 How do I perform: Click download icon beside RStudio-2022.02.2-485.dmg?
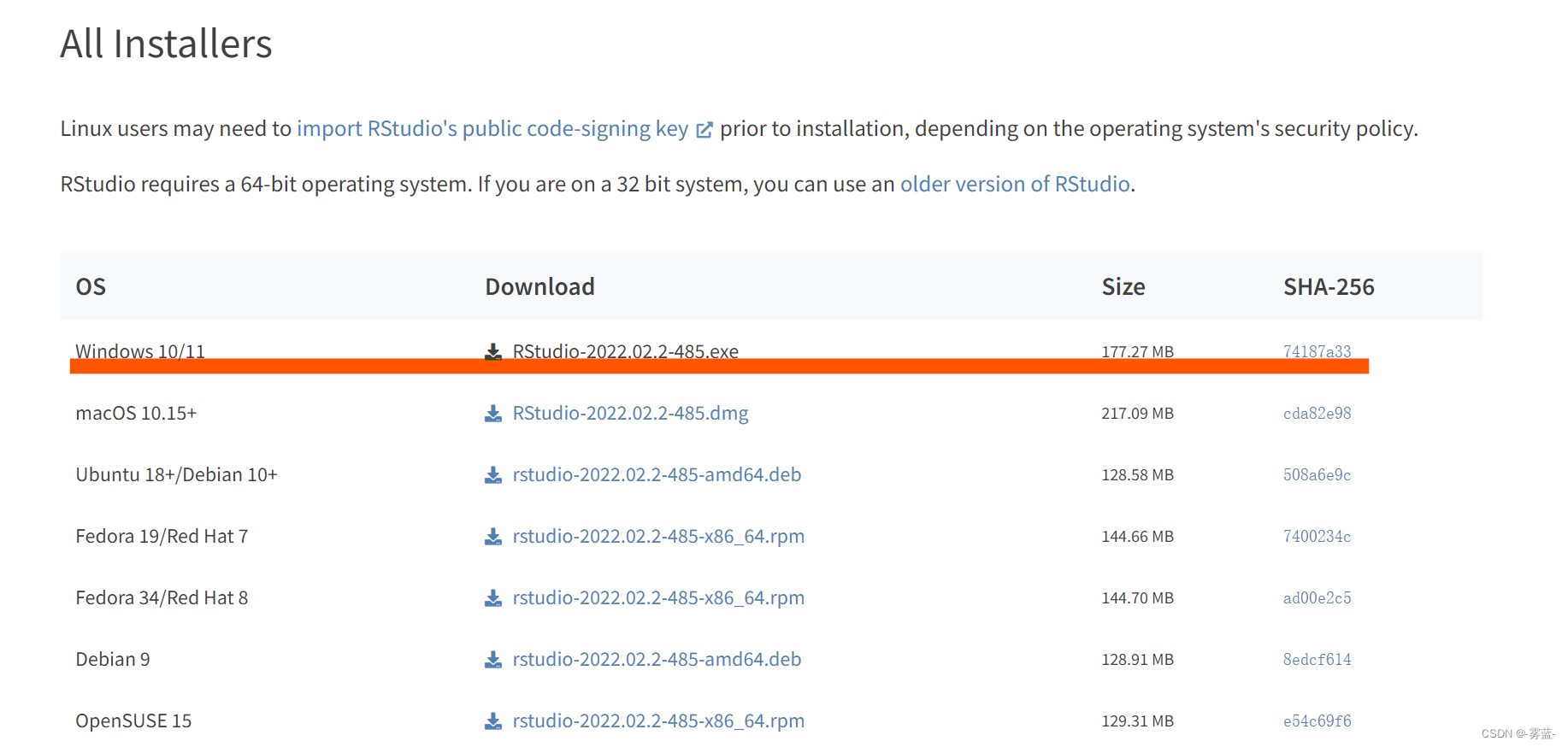click(x=493, y=414)
